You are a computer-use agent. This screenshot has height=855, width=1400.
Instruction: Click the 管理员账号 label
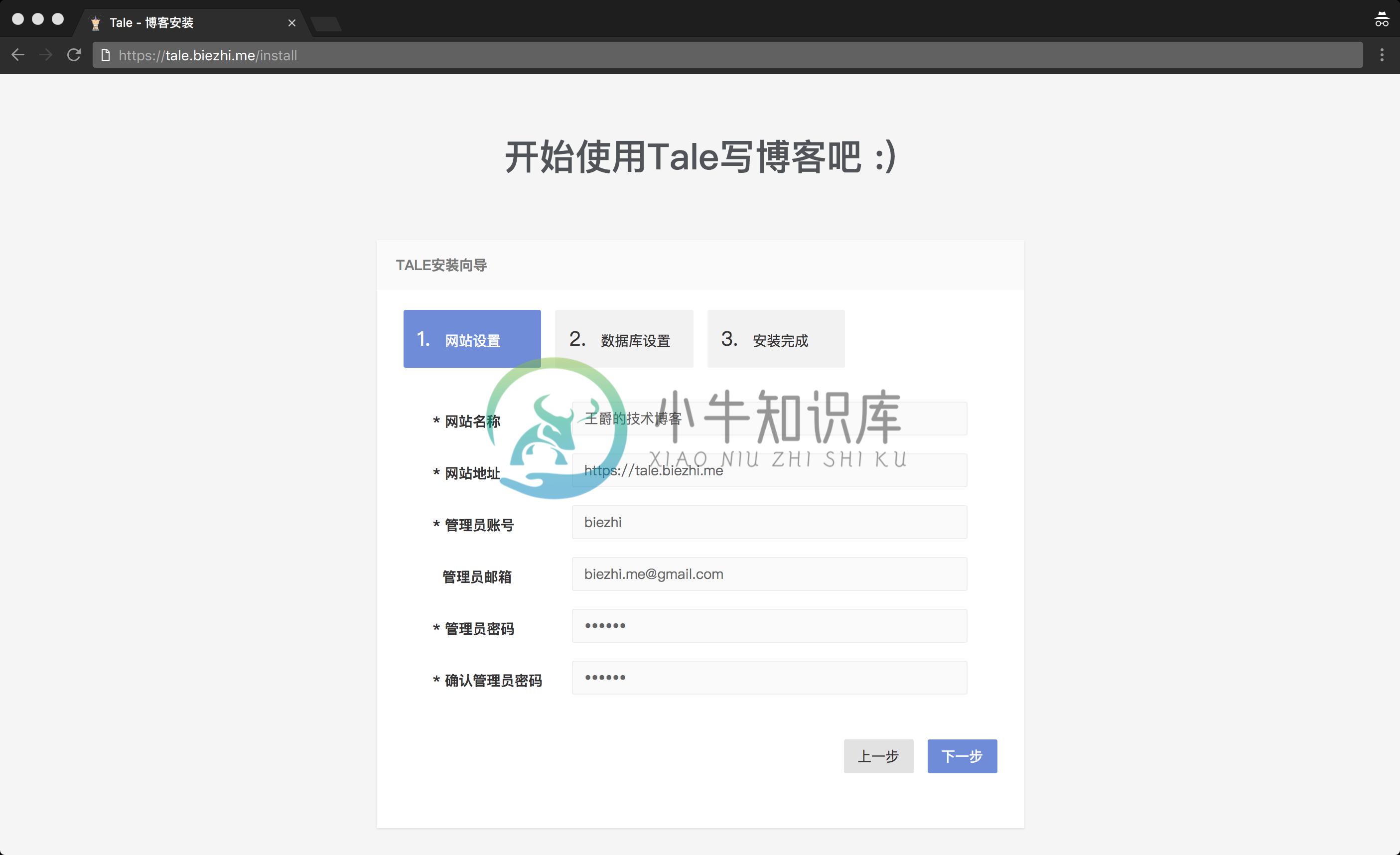coord(473,525)
